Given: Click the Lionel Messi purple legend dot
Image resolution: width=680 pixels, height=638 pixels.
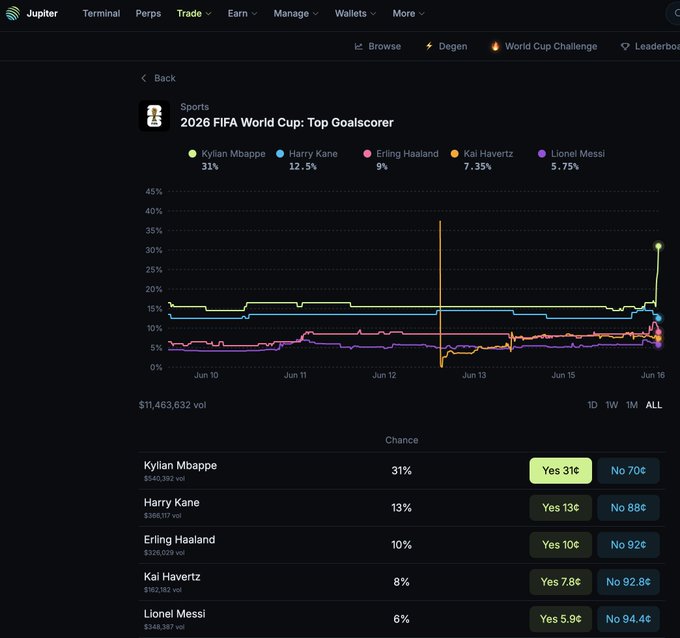Looking at the screenshot, I should [542, 154].
